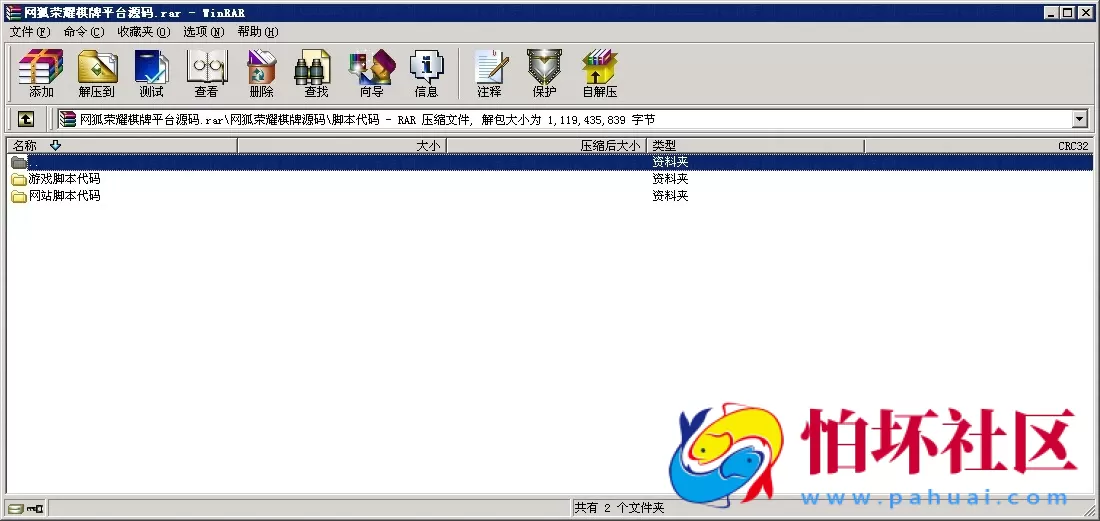
Task: Open the 收藏夹 (Favorites) menu
Action: coord(143,32)
